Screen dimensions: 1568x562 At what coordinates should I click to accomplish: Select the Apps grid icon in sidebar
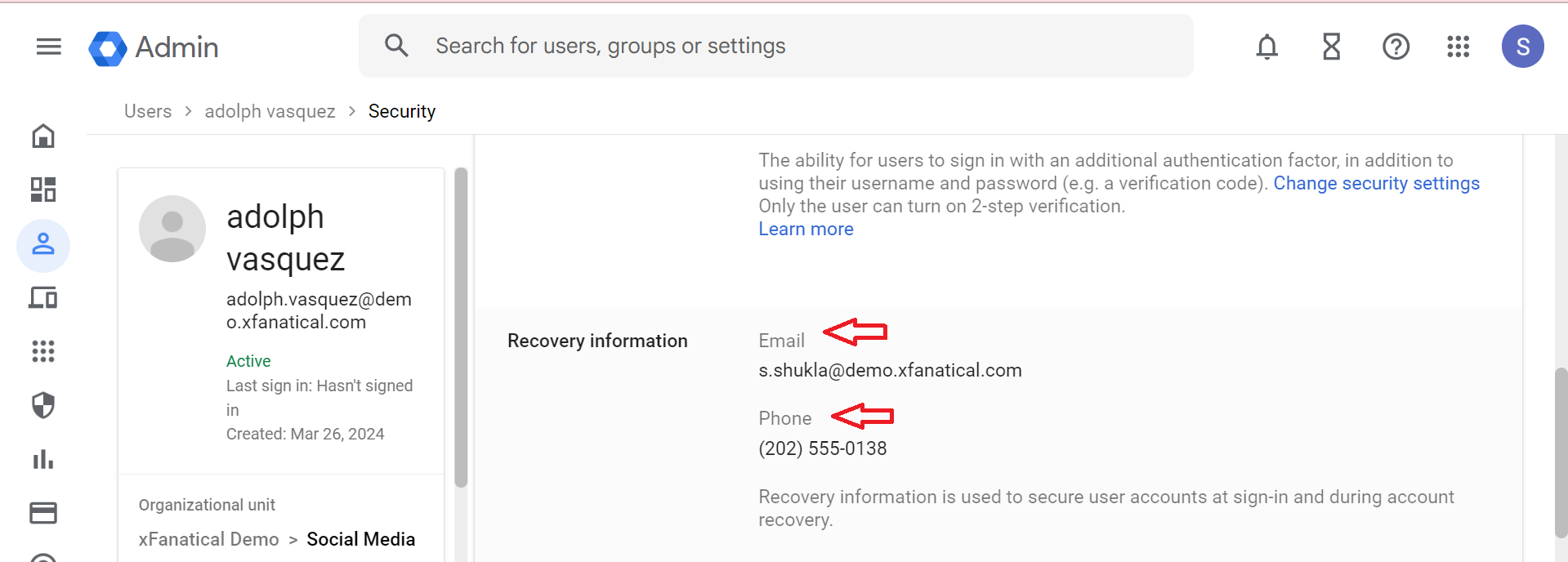click(x=42, y=351)
